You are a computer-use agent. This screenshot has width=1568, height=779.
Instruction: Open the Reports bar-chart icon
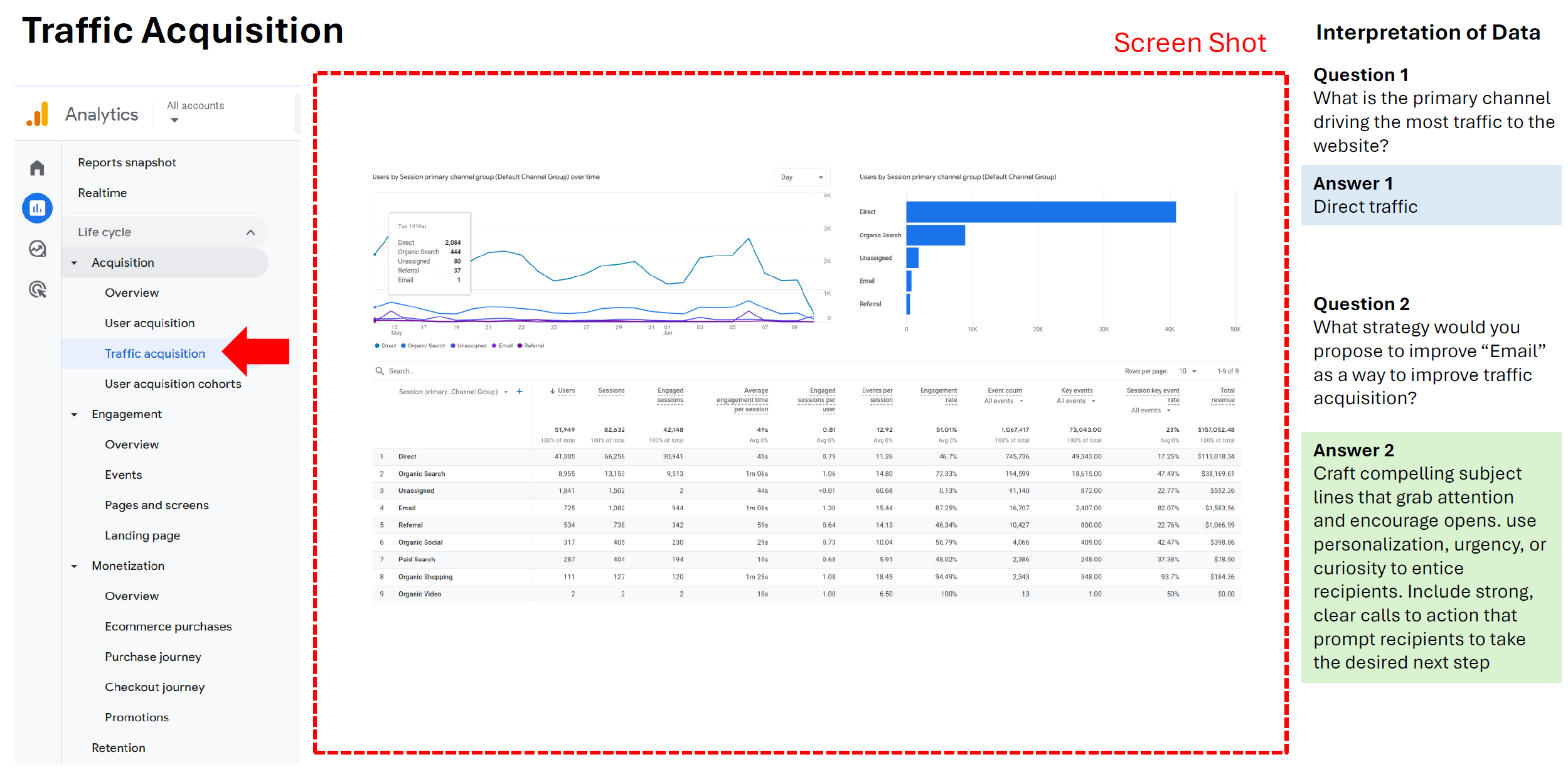(37, 208)
